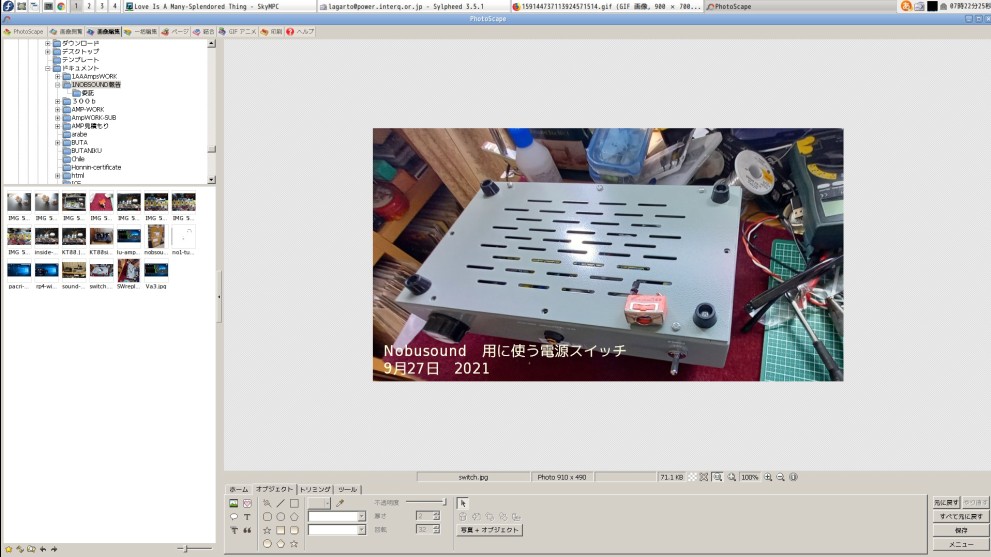The width and height of the screenshot is (991, 557).
Task: Activate the eyedropper color picker
Action: coord(340,503)
